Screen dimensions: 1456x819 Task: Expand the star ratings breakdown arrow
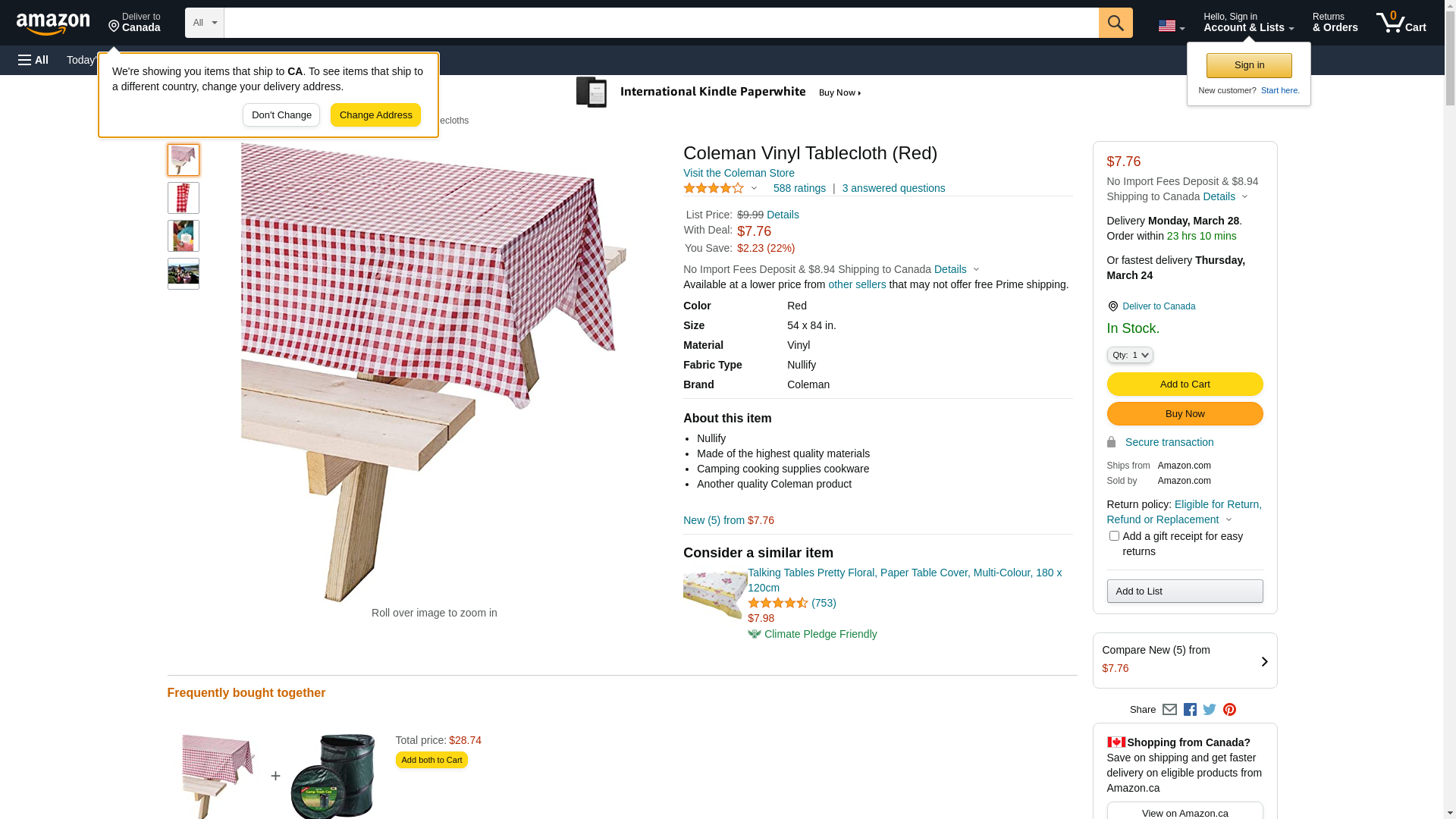pyautogui.click(x=754, y=188)
